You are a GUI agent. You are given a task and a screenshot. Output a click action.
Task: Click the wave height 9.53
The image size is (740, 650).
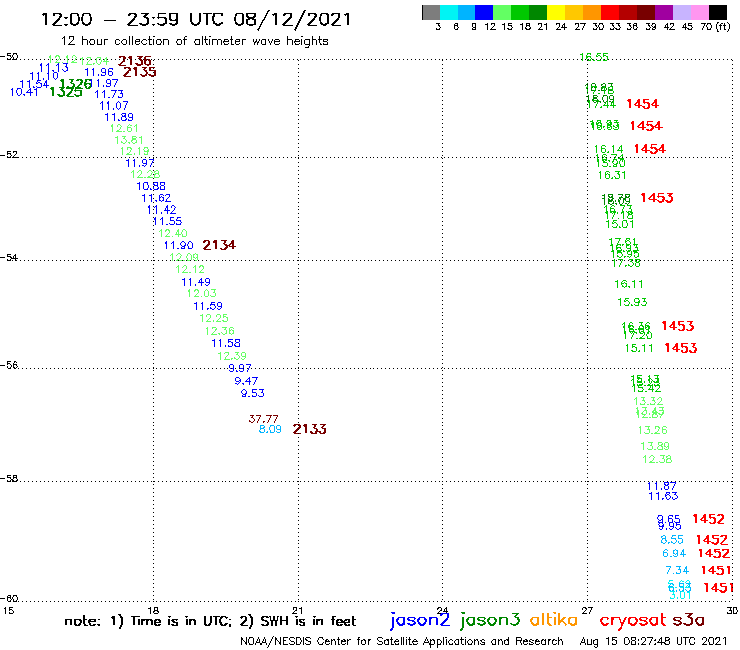pos(252,393)
